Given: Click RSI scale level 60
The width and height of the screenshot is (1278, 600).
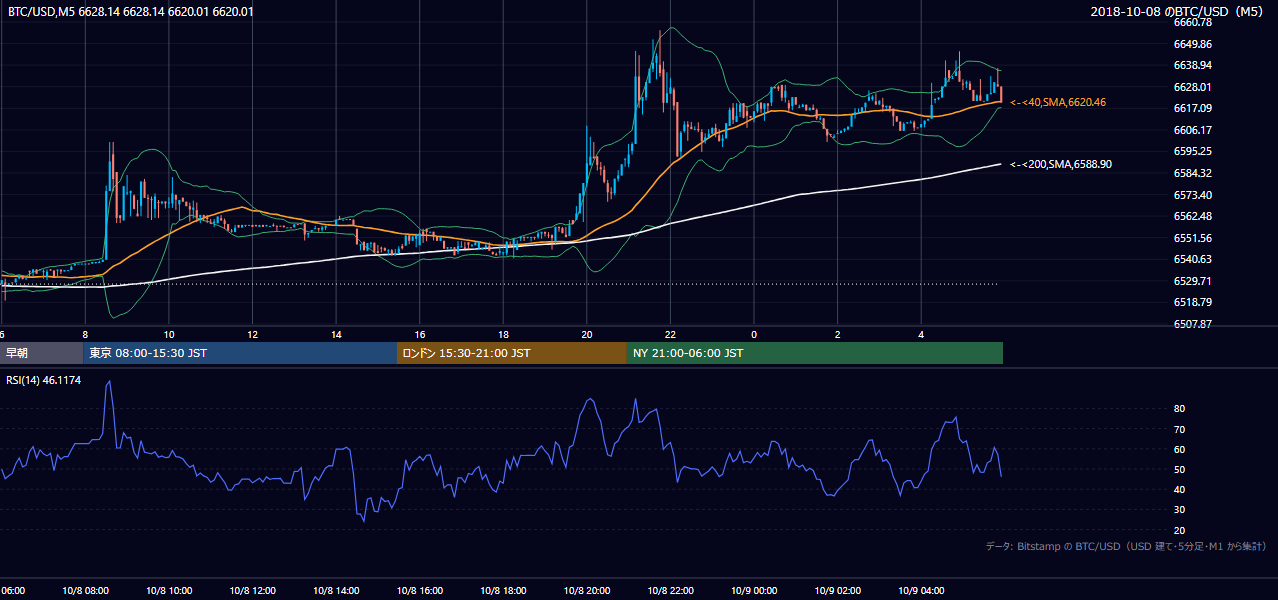Looking at the screenshot, I should click(x=1180, y=449).
